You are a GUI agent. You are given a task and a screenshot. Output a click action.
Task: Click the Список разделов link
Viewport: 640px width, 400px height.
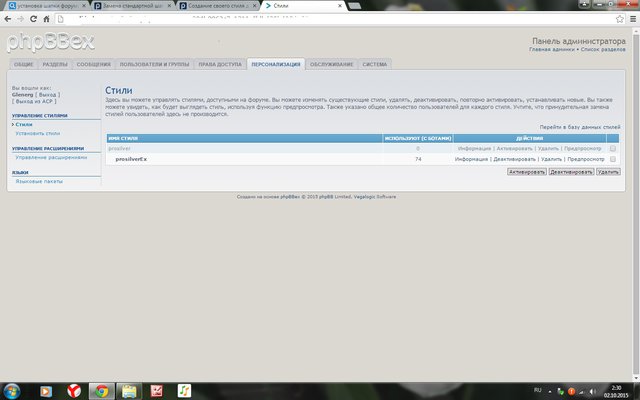click(603, 49)
